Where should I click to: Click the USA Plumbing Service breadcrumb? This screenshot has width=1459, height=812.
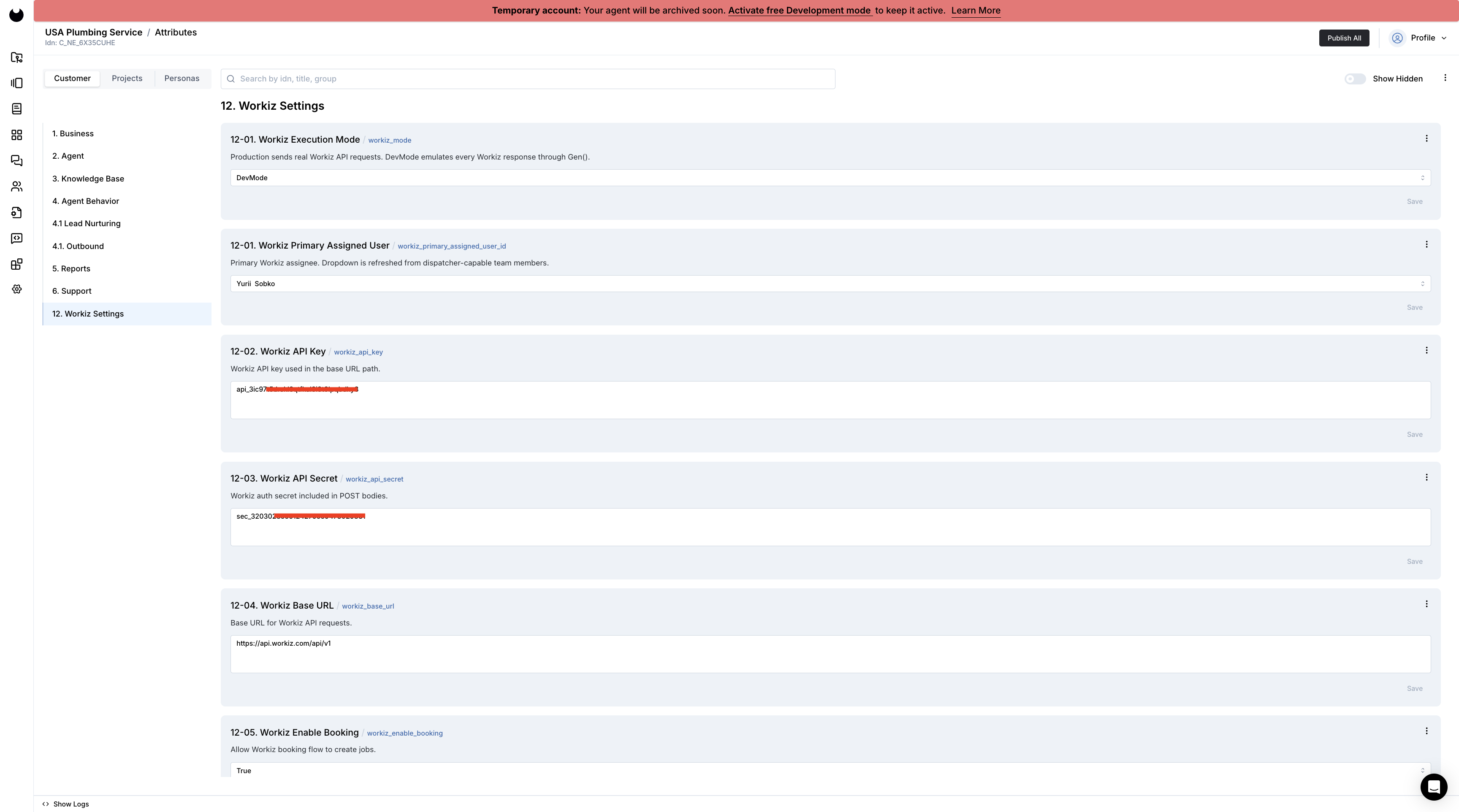[x=93, y=32]
